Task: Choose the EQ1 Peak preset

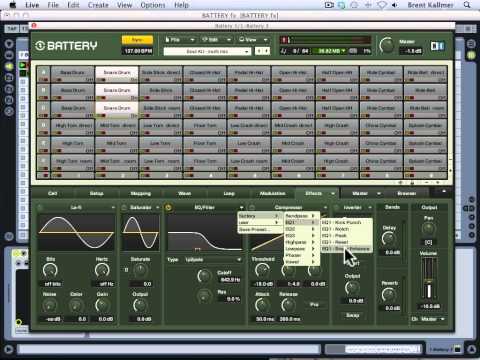Action: (346, 236)
